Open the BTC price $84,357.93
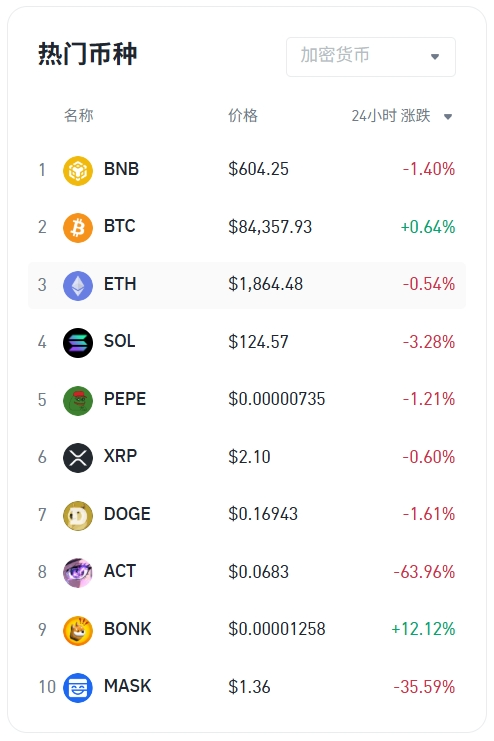 (270, 227)
